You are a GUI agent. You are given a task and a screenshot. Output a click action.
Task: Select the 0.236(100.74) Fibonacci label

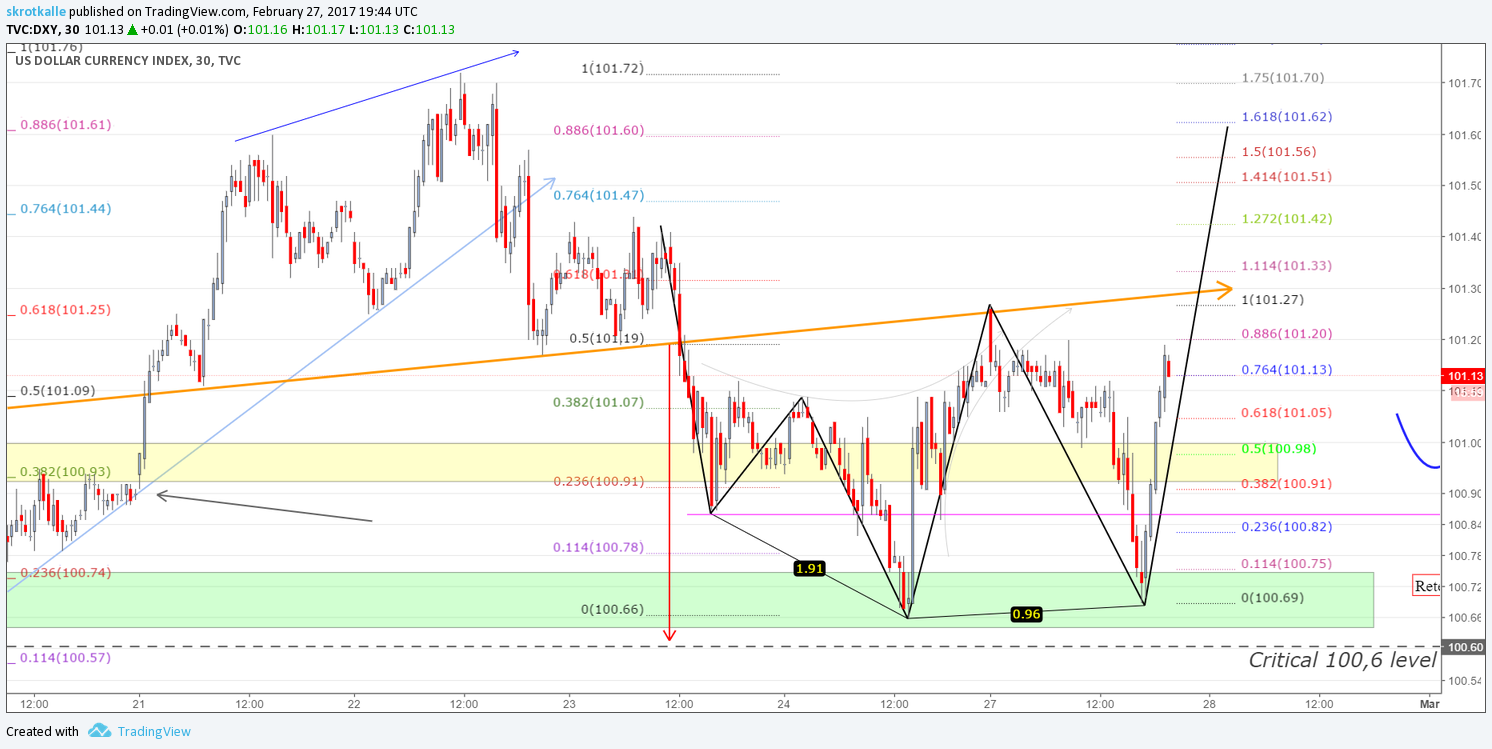(65, 573)
